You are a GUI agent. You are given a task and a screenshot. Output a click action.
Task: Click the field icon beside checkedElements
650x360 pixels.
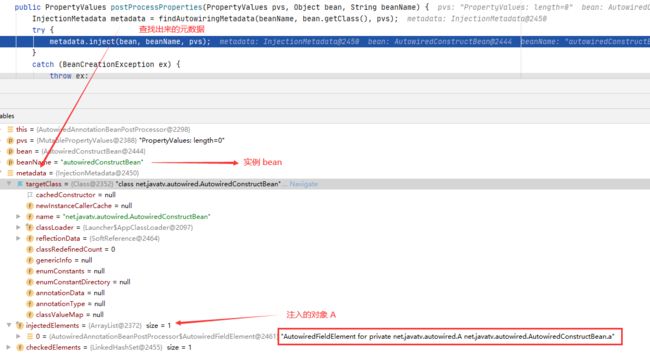pyautogui.click(x=19, y=347)
